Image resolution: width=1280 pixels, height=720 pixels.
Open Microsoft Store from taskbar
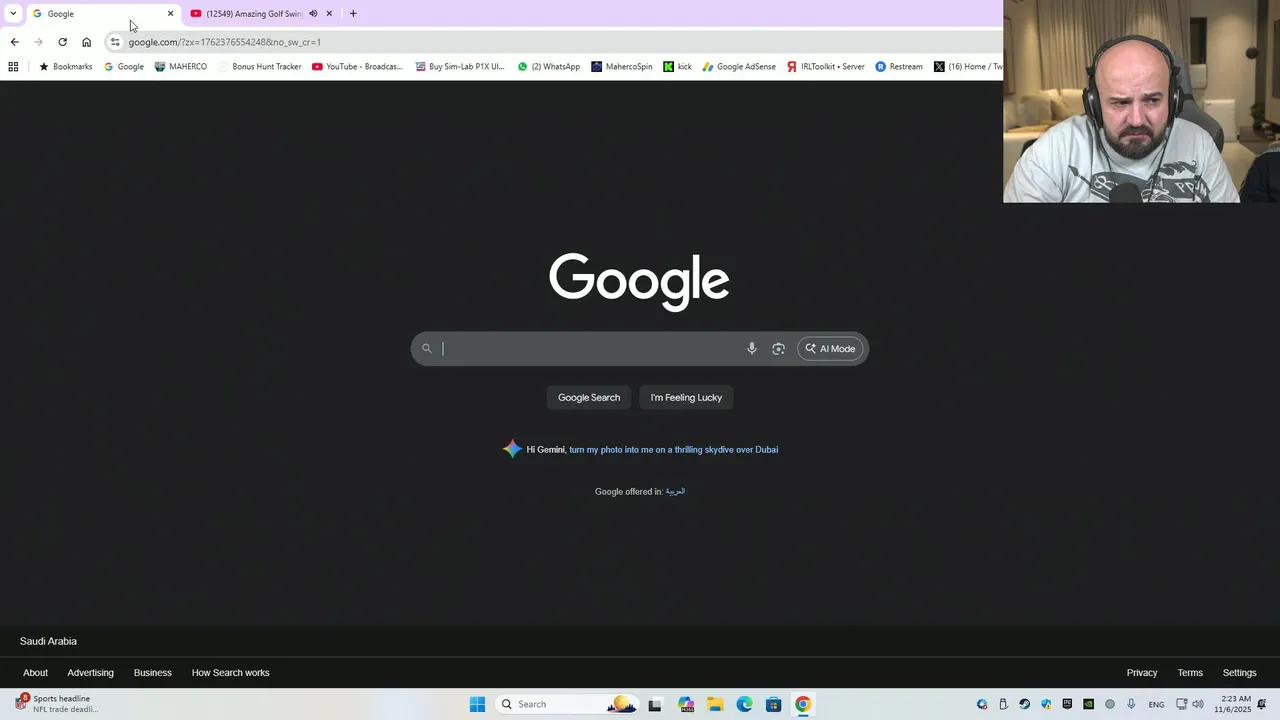coord(773,704)
